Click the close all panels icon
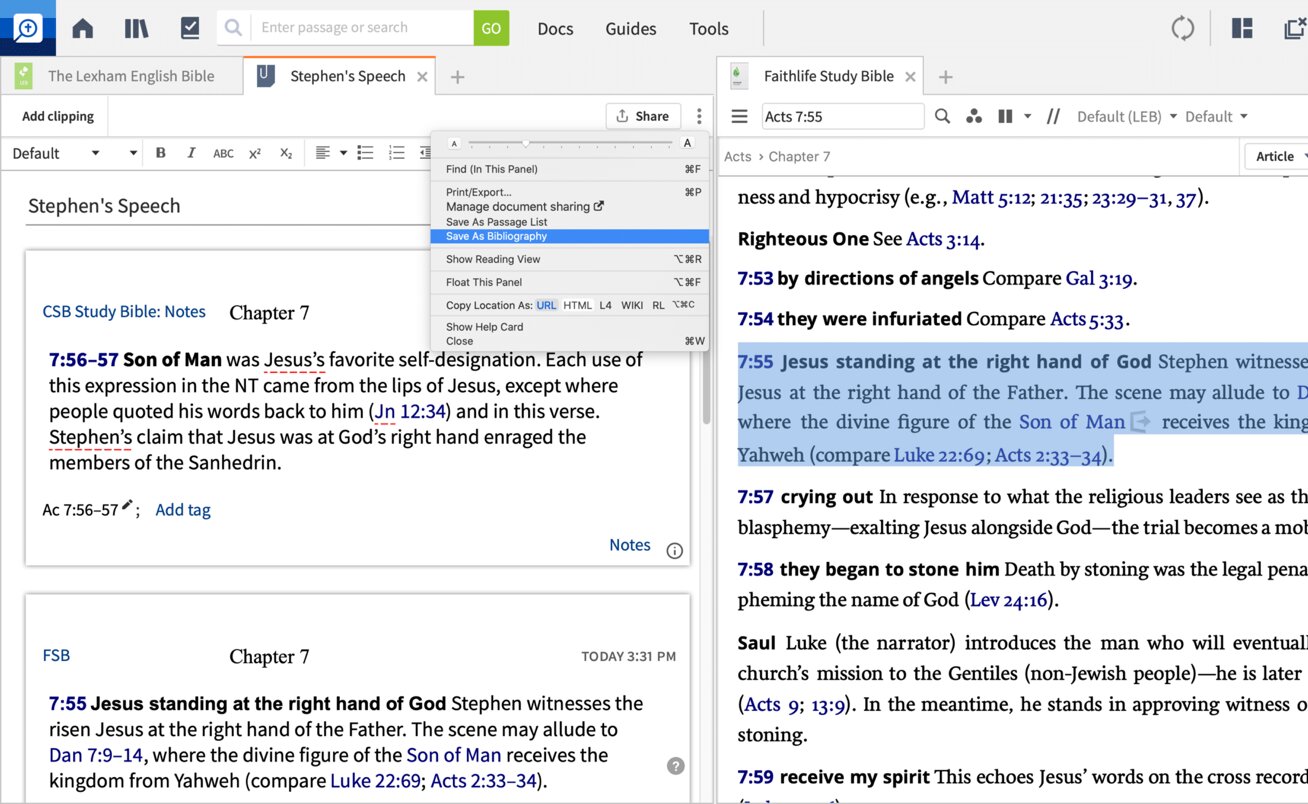 tap(1295, 28)
